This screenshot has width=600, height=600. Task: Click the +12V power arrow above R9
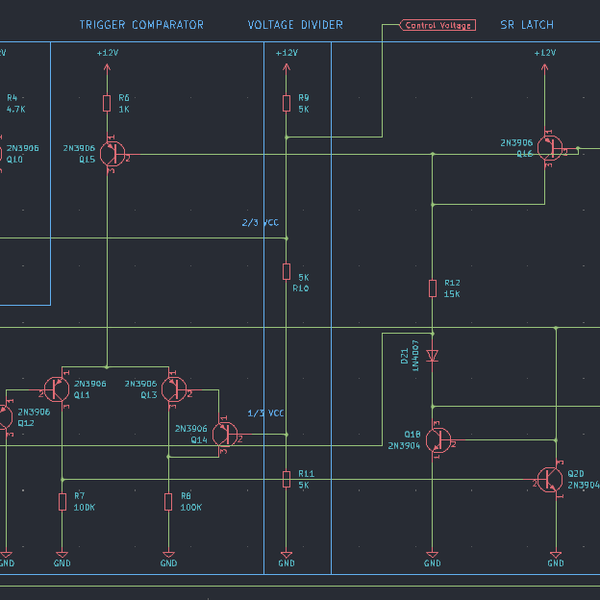286,68
